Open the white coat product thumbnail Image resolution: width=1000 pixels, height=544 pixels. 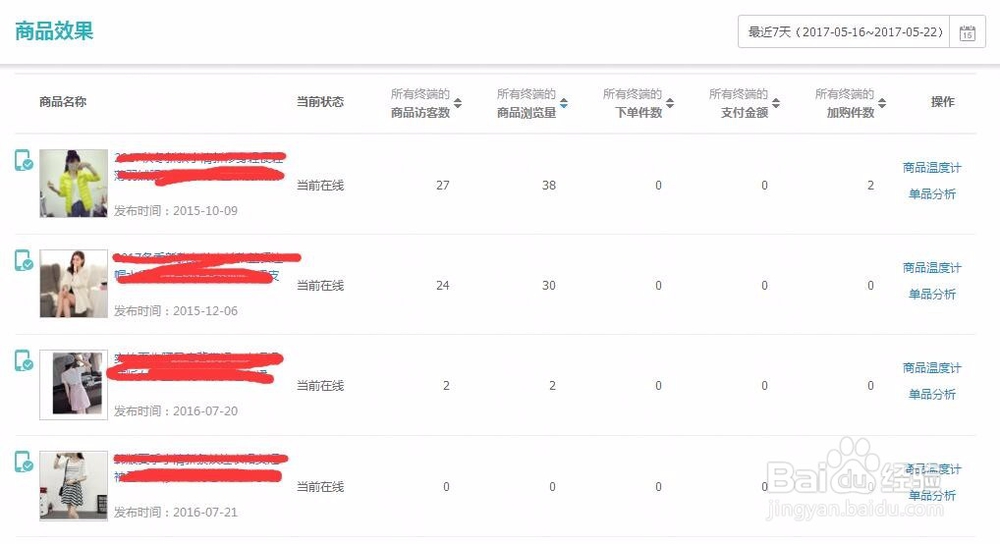73,284
